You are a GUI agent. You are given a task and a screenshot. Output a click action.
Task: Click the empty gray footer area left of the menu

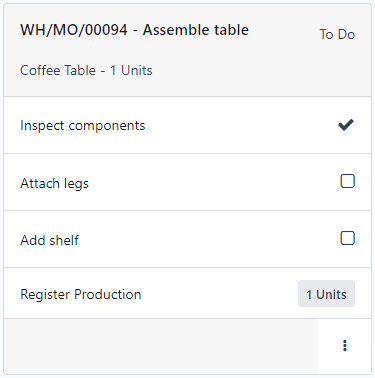point(161,346)
